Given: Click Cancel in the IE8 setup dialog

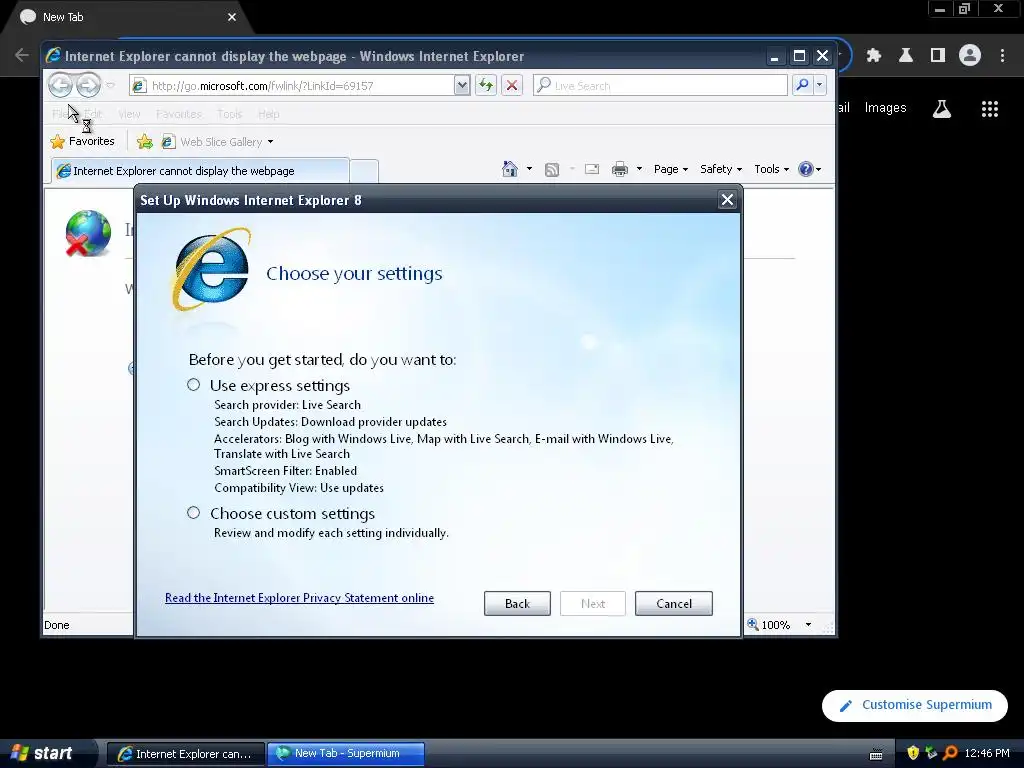Looking at the screenshot, I should click(x=673, y=603).
